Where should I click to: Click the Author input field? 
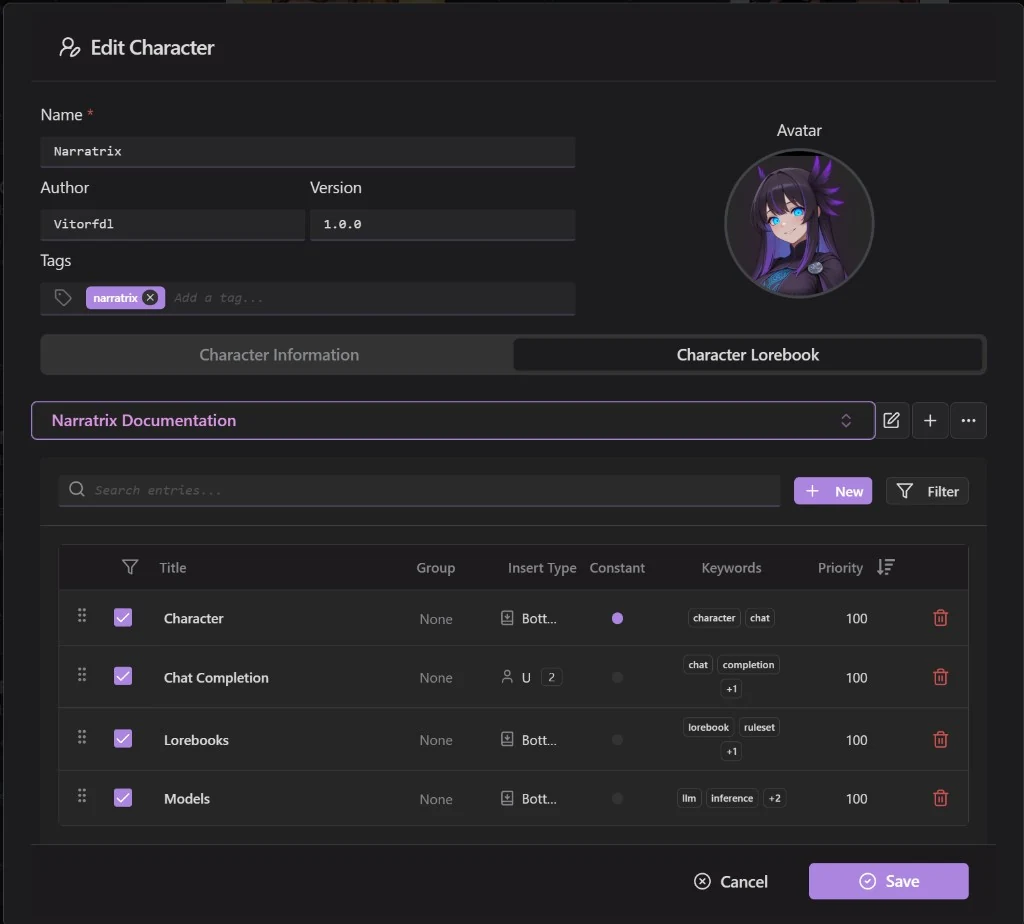click(172, 225)
